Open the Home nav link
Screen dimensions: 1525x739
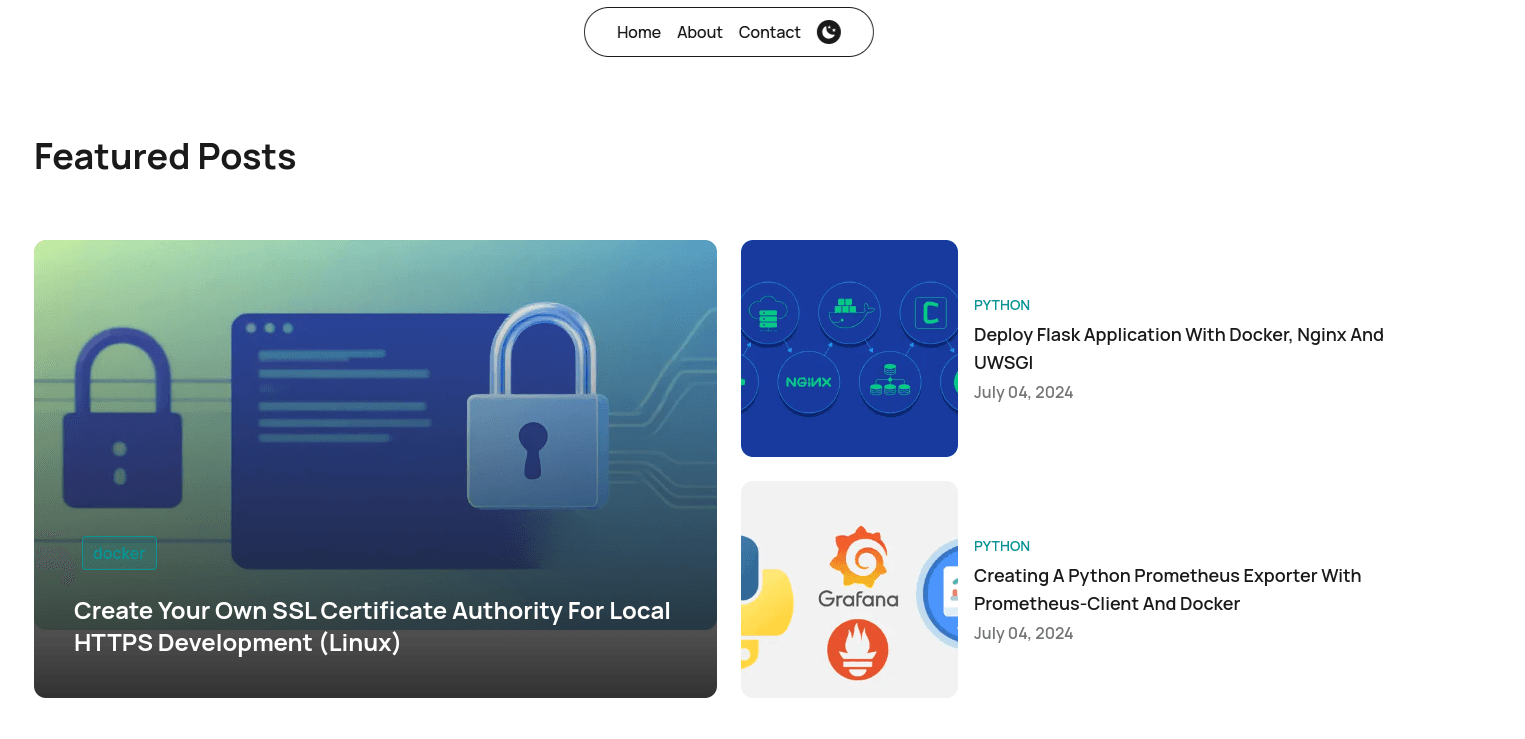click(638, 32)
